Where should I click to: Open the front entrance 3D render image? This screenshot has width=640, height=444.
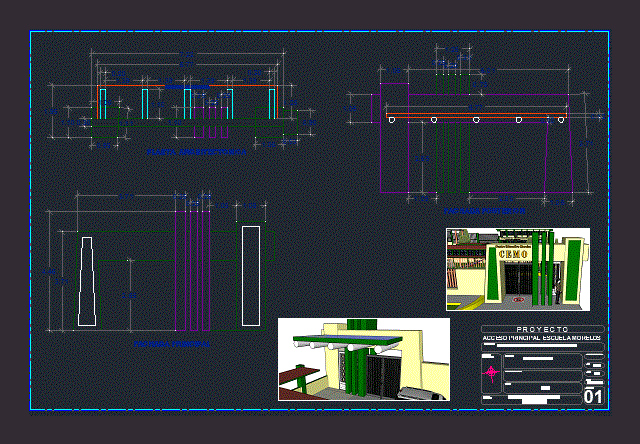pos(517,268)
